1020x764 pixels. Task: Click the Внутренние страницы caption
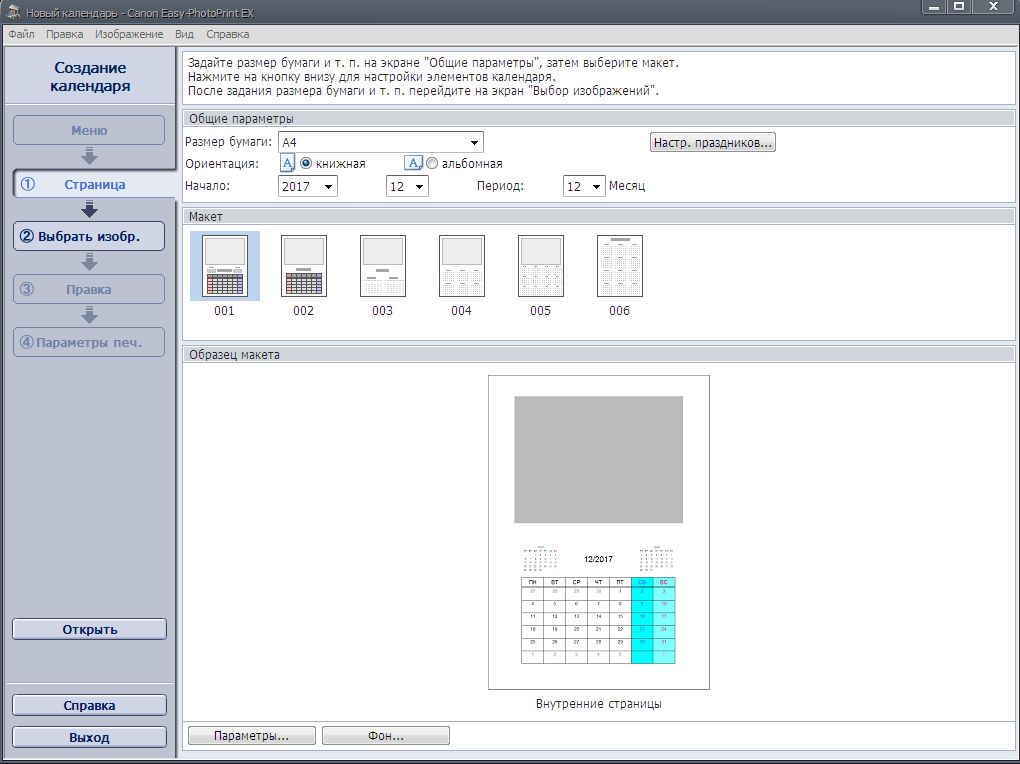pyautogui.click(x=598, y=703)
